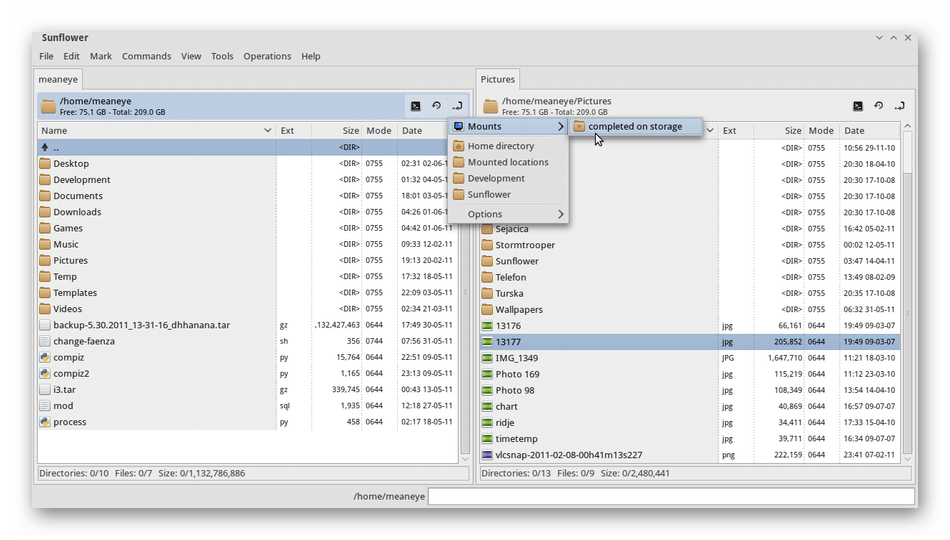The width and height of the screenshot is (950, 540).
Task: Focus the command line input field
Action: pyautogui.click(x=671, y=496)
